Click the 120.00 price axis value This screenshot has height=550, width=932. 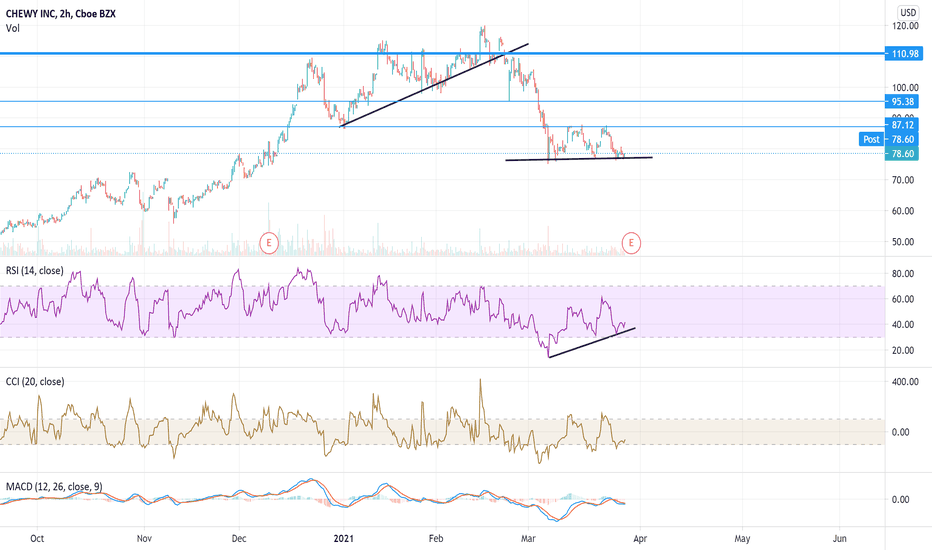pos(905,26)
